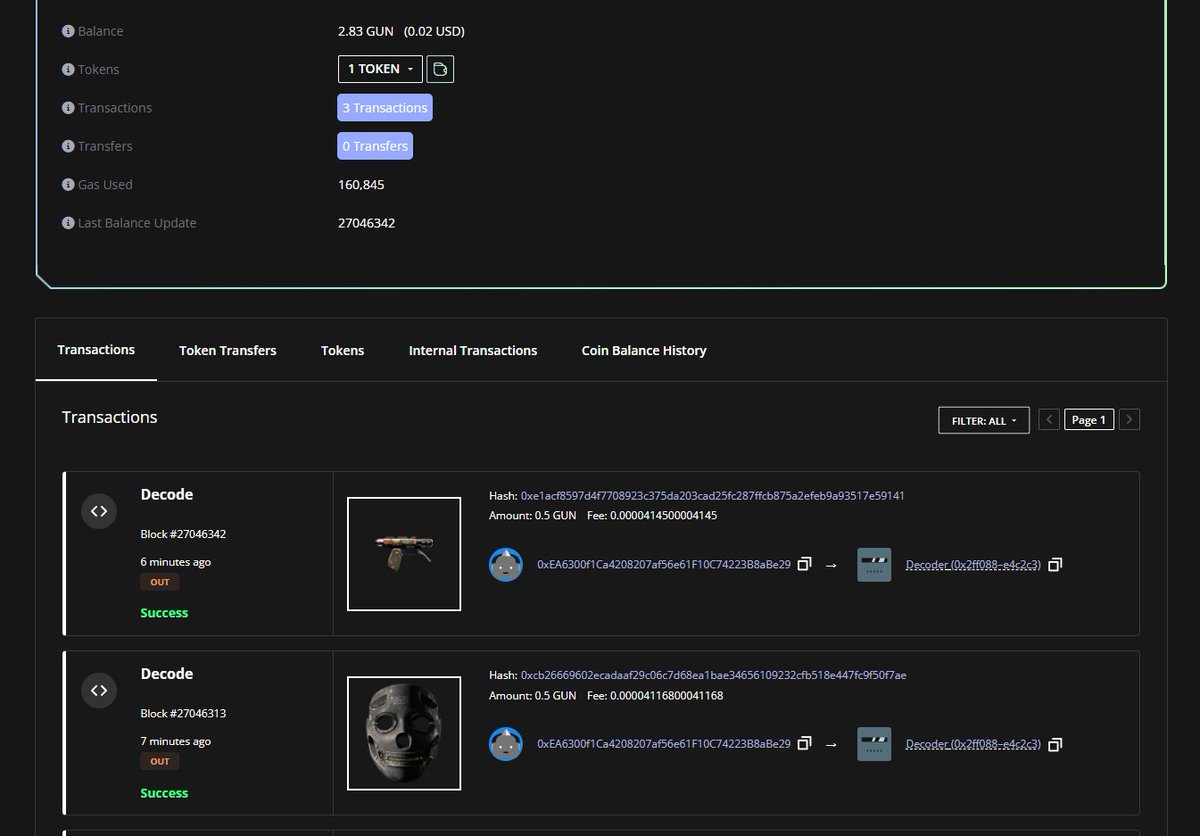Click sender avatar in the 6 minutes ago transaction

point(506,564)
